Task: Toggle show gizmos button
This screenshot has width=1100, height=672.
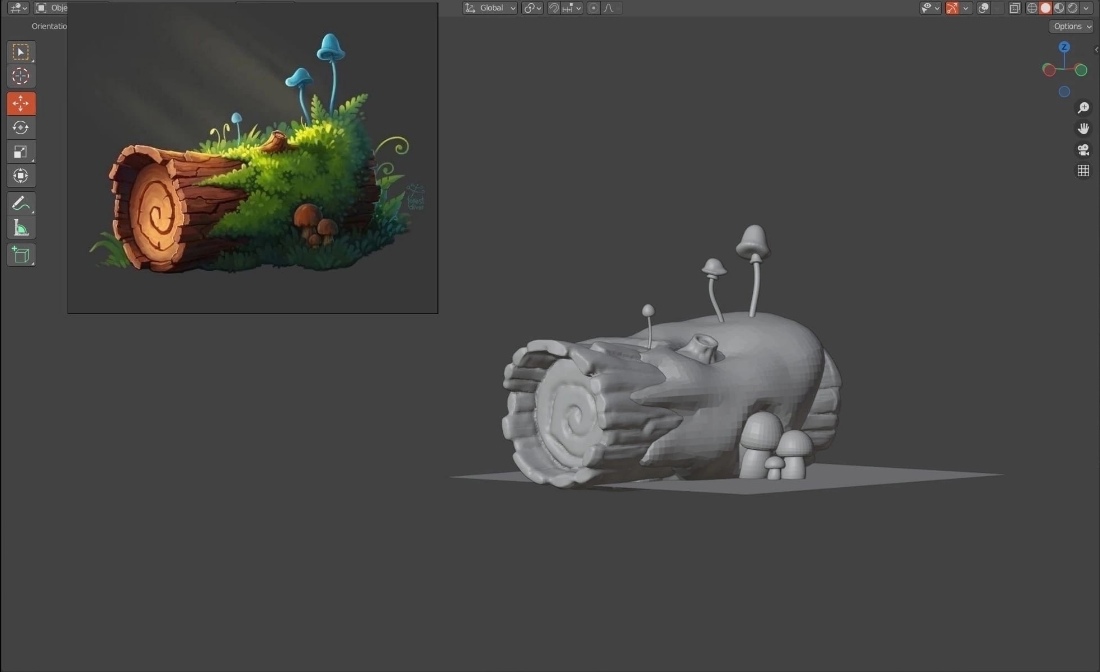Action: [x=952, y=8]
